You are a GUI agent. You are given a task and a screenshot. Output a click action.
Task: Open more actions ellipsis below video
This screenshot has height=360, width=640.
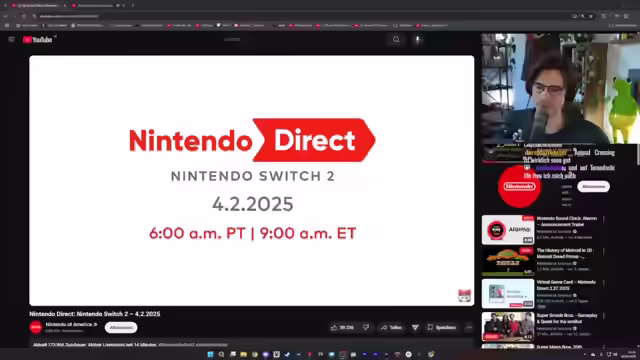[469, 327]
